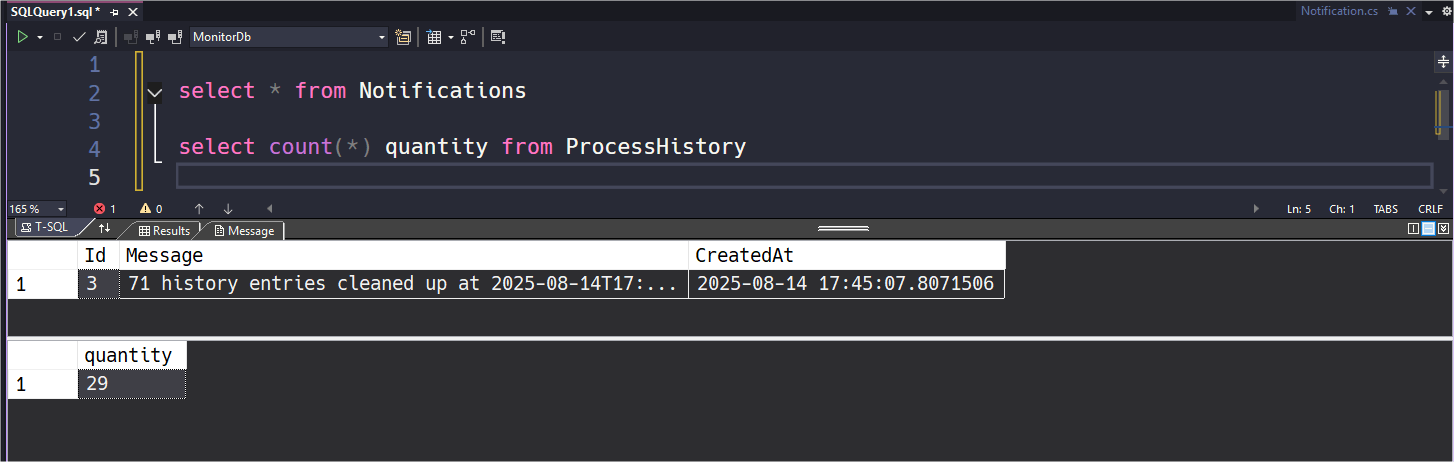Click the Disconnect icon in the toolbar
The image size is (1454, 462).
[x=152, y=37]
